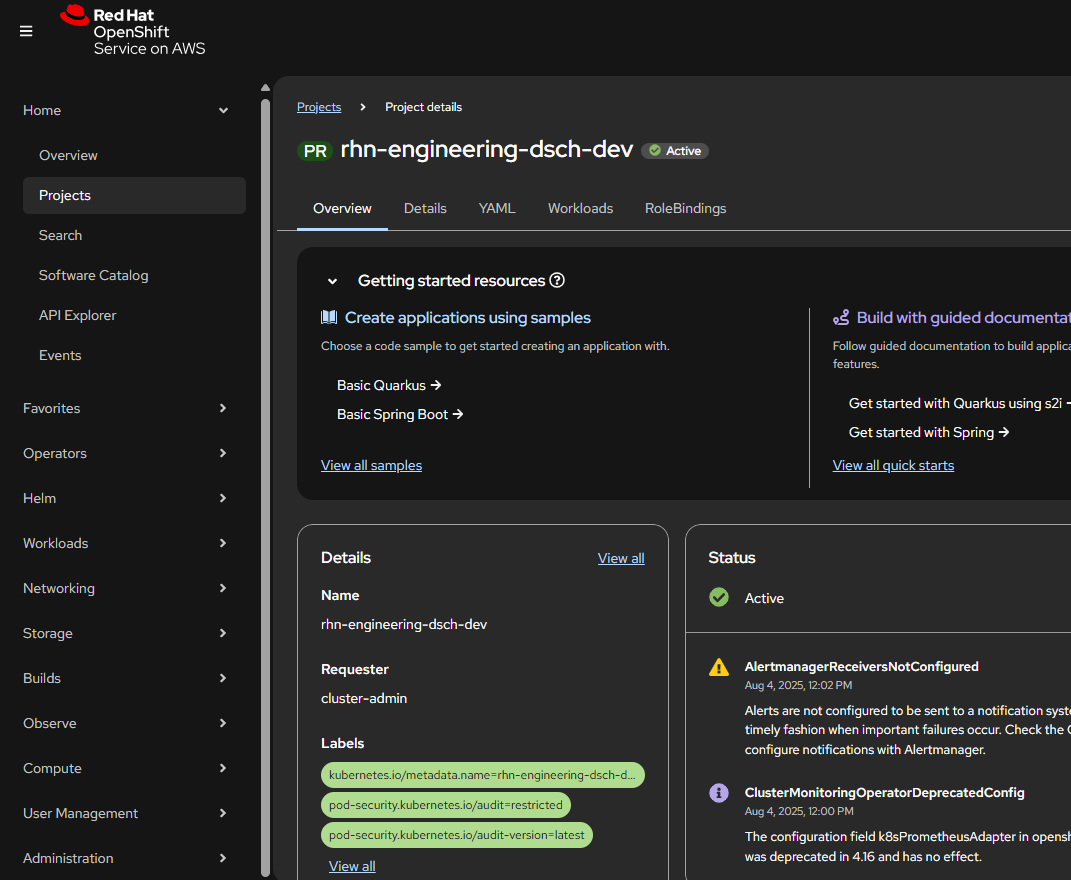
Task: Open the RoleBindings tab
Action: point(685,208)
